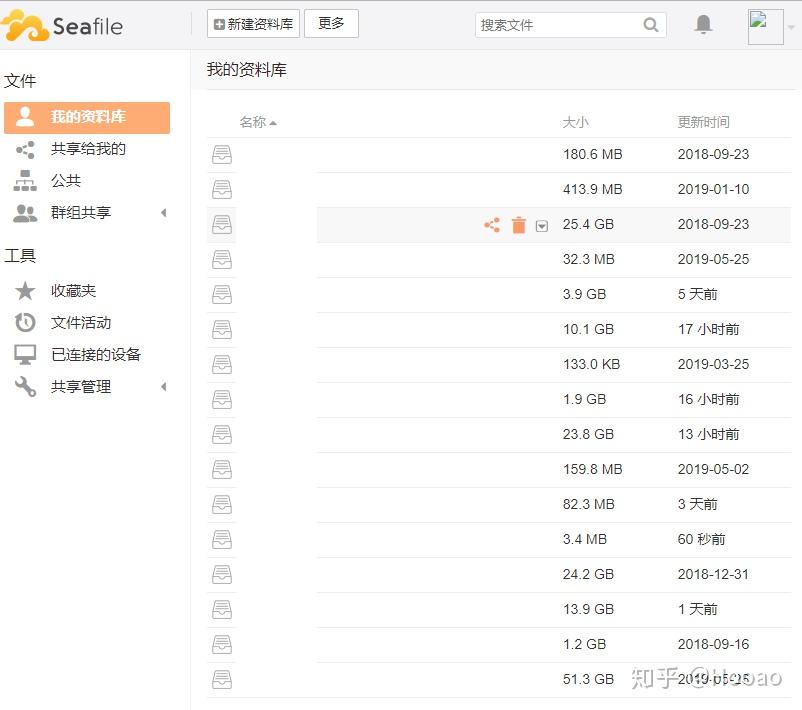Click the 新建资料库 button
The width and height of the screenshot is (802, 710).
252,24
